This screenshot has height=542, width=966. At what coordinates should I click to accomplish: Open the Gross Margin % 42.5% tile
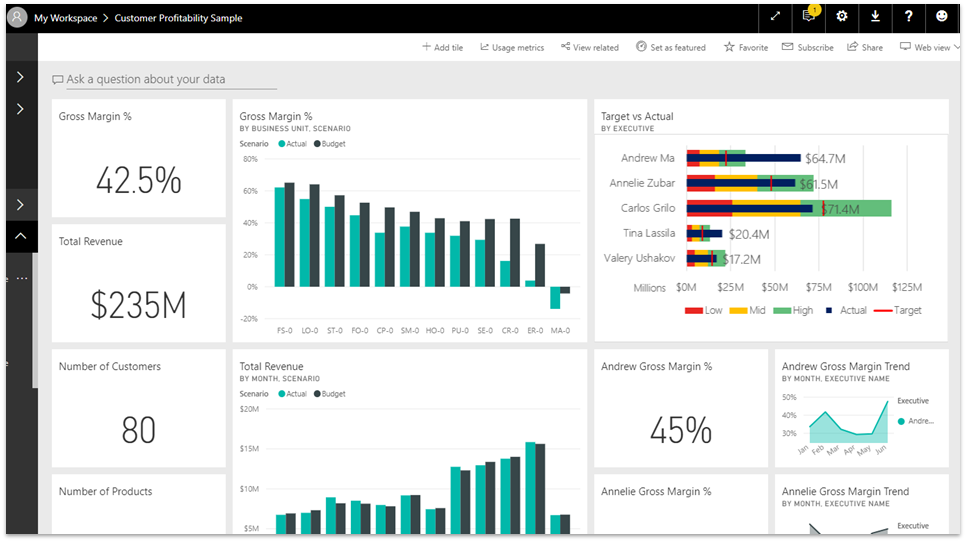coord(139,158)
